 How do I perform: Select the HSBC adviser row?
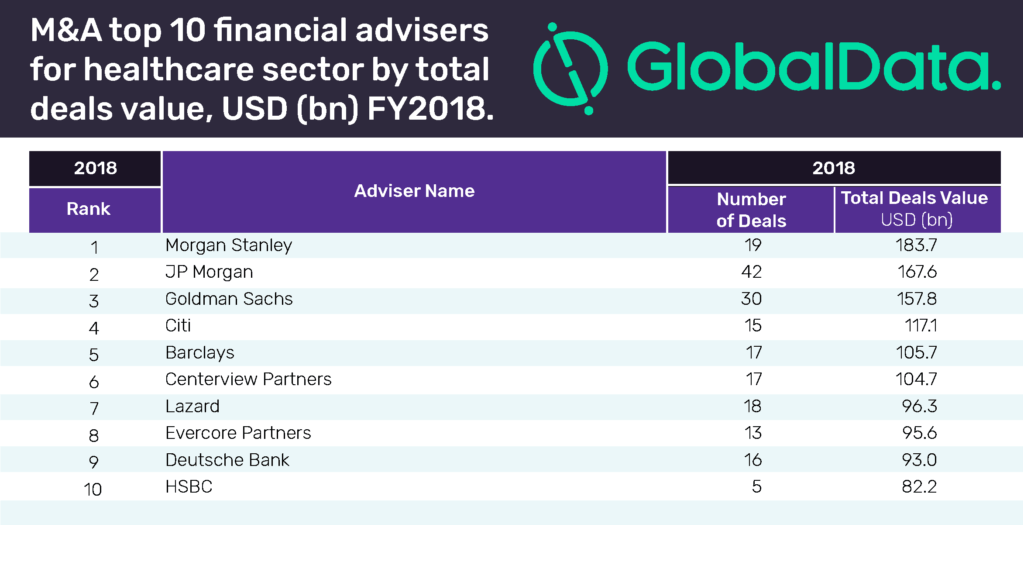(189, 488)
